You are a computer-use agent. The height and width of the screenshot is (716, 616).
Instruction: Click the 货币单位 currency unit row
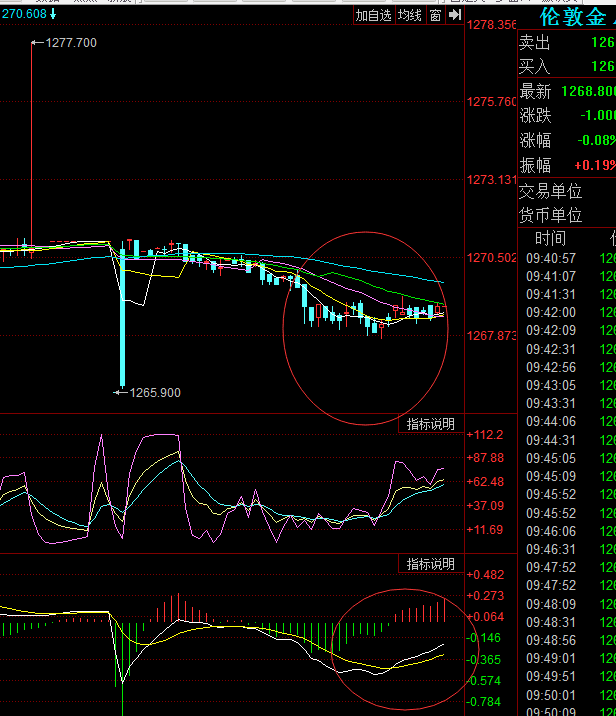coord(566,215)
